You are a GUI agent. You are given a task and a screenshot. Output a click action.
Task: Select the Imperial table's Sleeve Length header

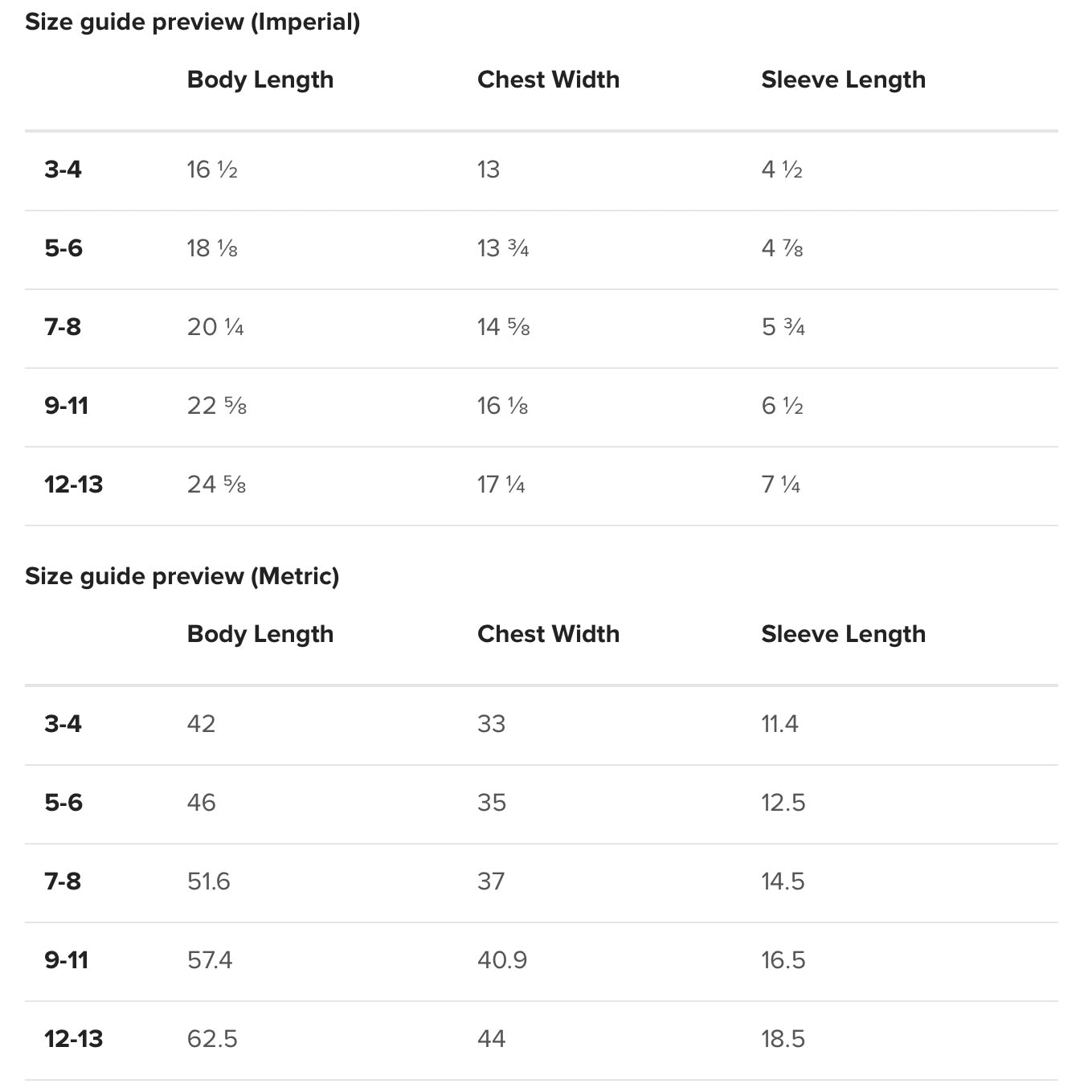[843, 80]
